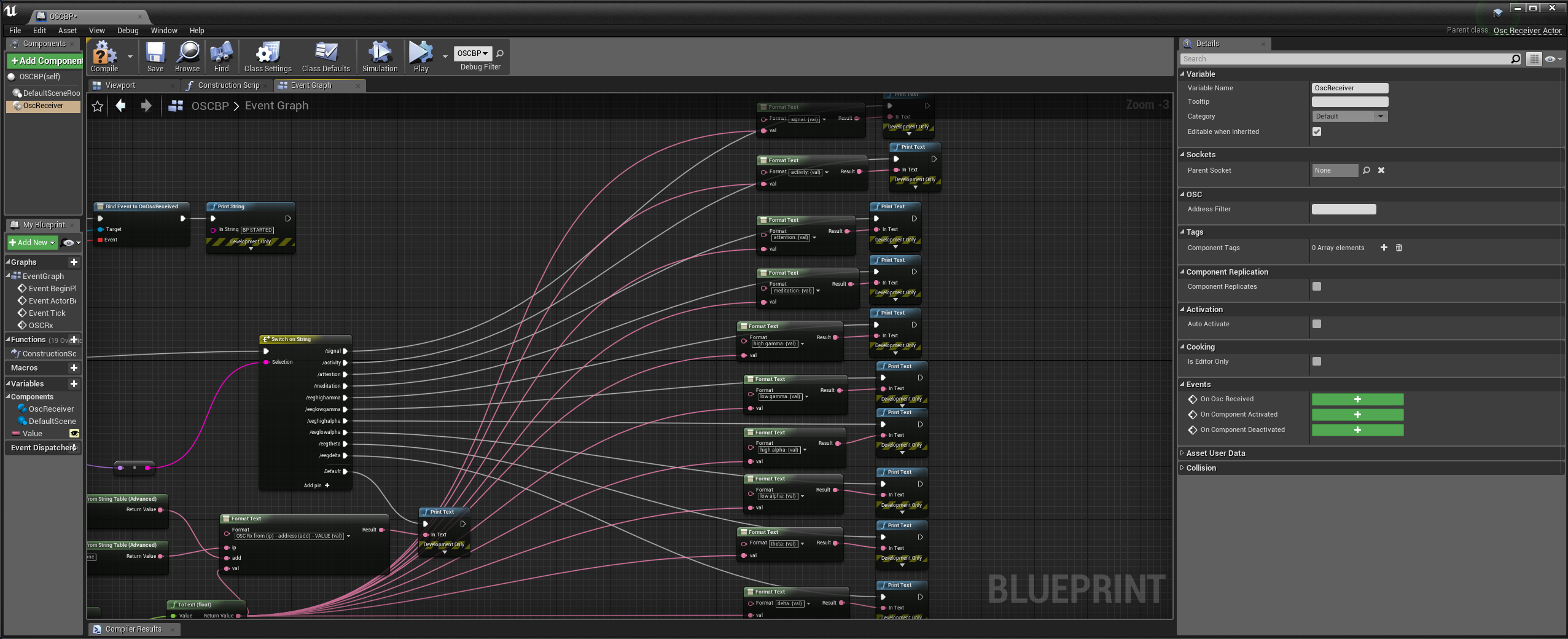Image resolution: width=1568 pixels, height=639 pixels.
Task: Compile the blueprint
Action: pos(104,57)
